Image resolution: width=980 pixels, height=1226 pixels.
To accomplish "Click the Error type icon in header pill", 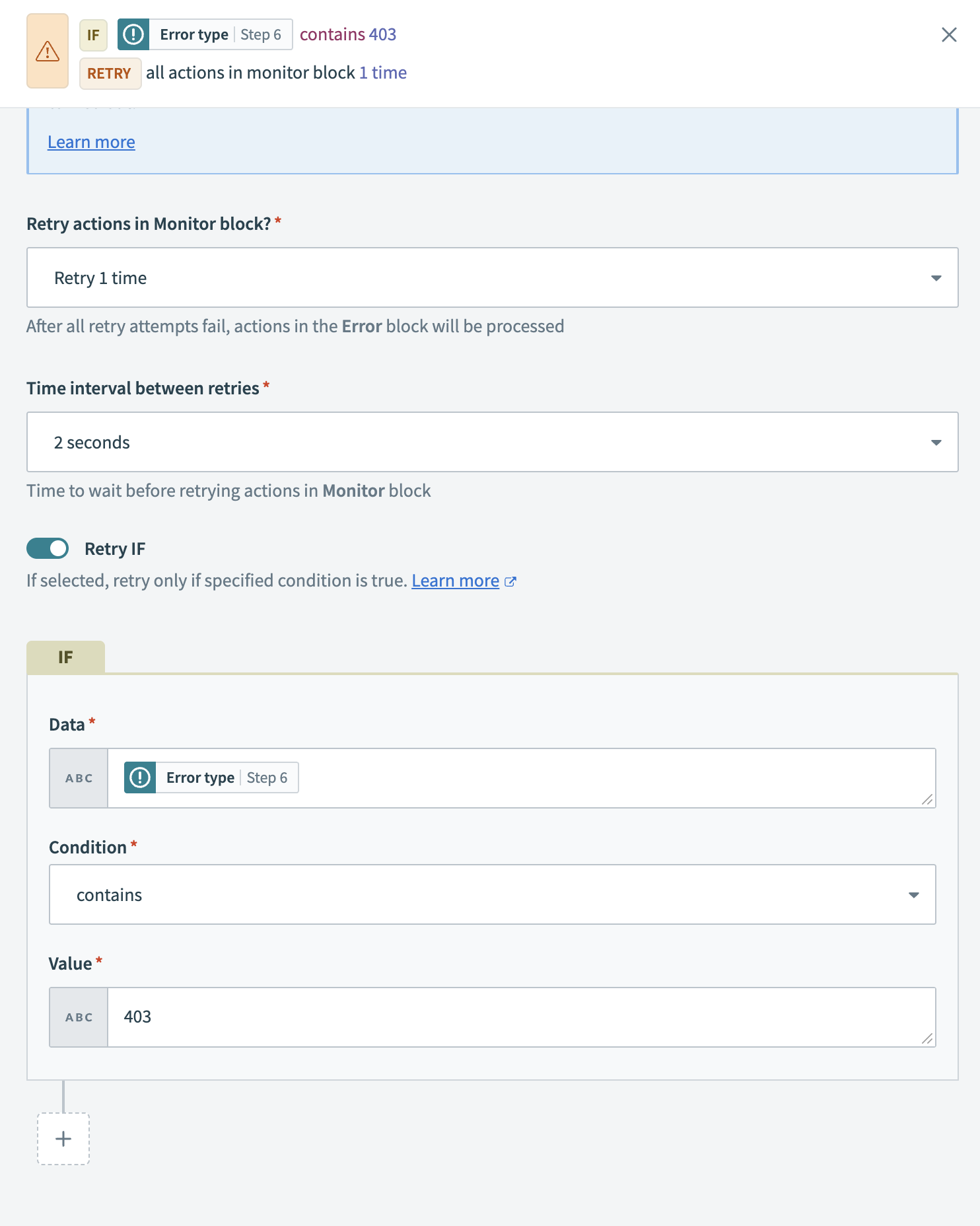I will [133, 34].
